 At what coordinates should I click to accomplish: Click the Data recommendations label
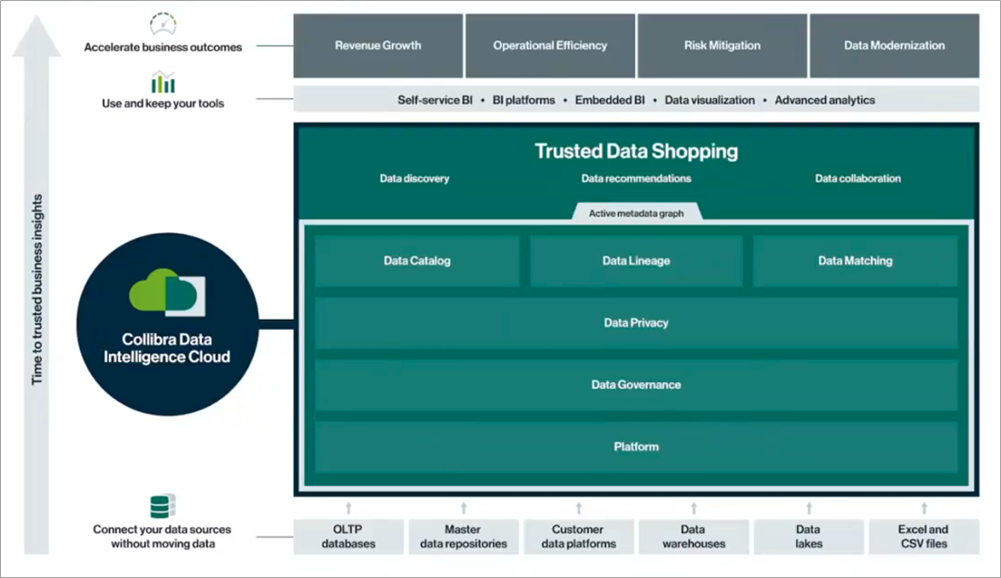[x=636, y=178]
